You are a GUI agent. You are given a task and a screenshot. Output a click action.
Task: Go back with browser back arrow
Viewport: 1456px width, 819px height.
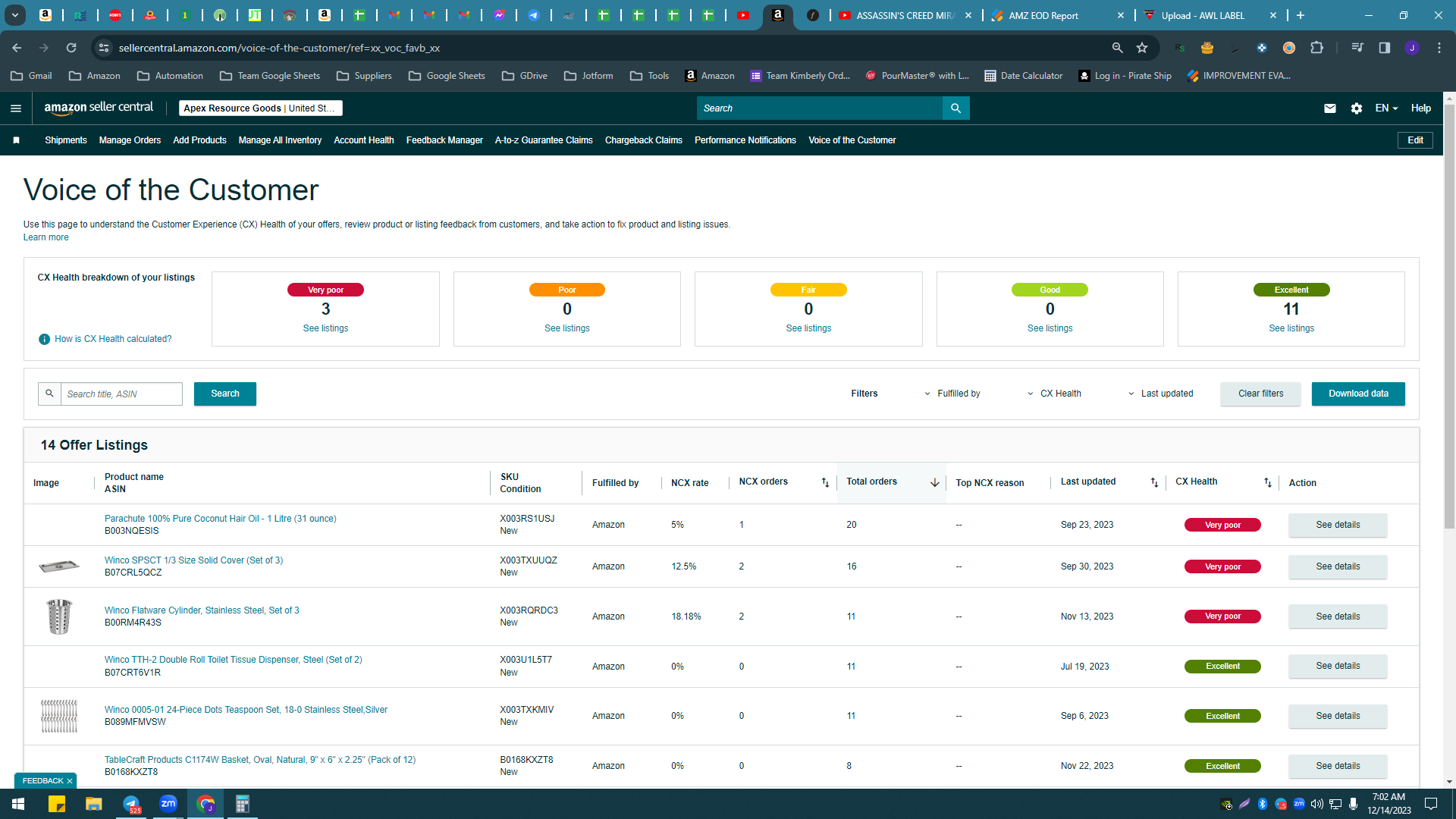click(17, 48)
